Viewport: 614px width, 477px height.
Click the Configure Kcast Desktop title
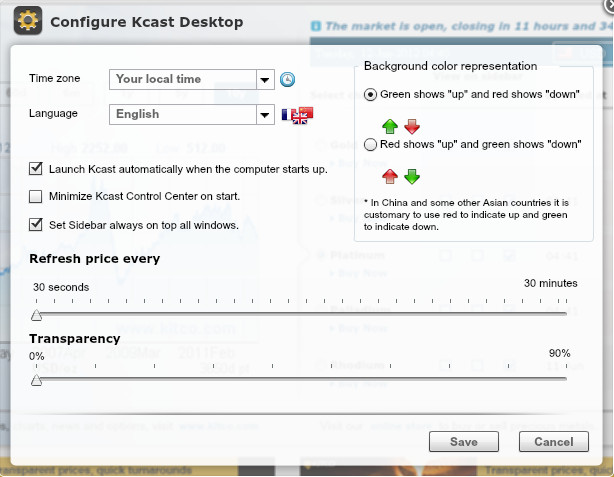(147, 22)
